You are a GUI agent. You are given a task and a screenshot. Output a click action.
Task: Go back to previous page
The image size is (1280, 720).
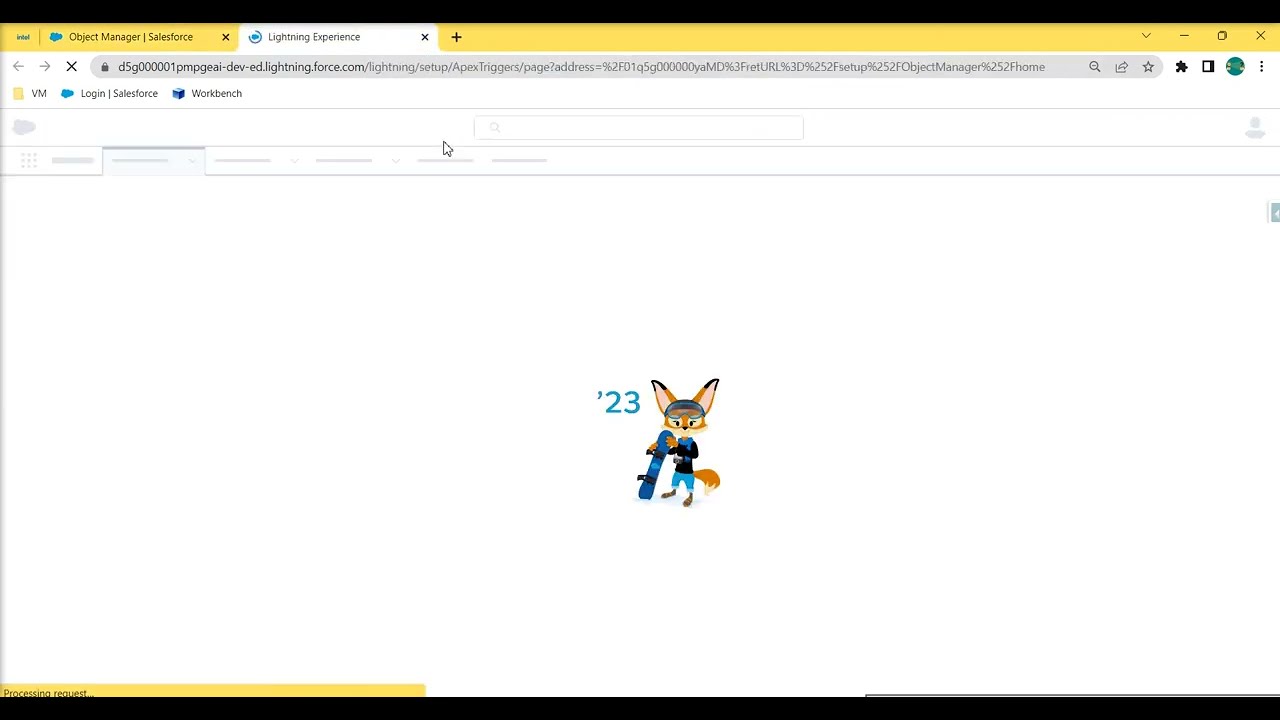click(x=18, y=67)
